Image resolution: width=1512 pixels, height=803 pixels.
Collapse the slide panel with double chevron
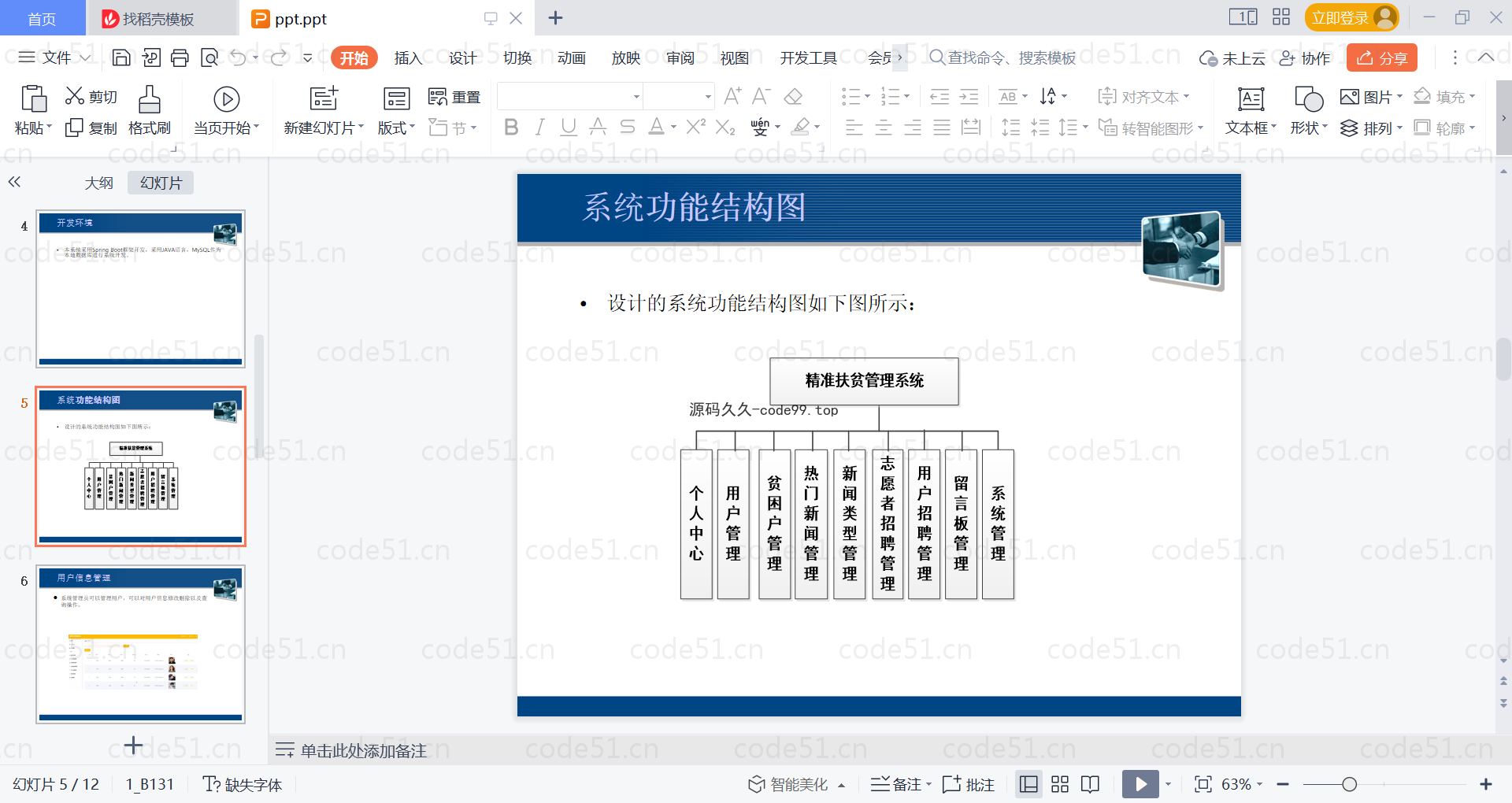(14, 182)
